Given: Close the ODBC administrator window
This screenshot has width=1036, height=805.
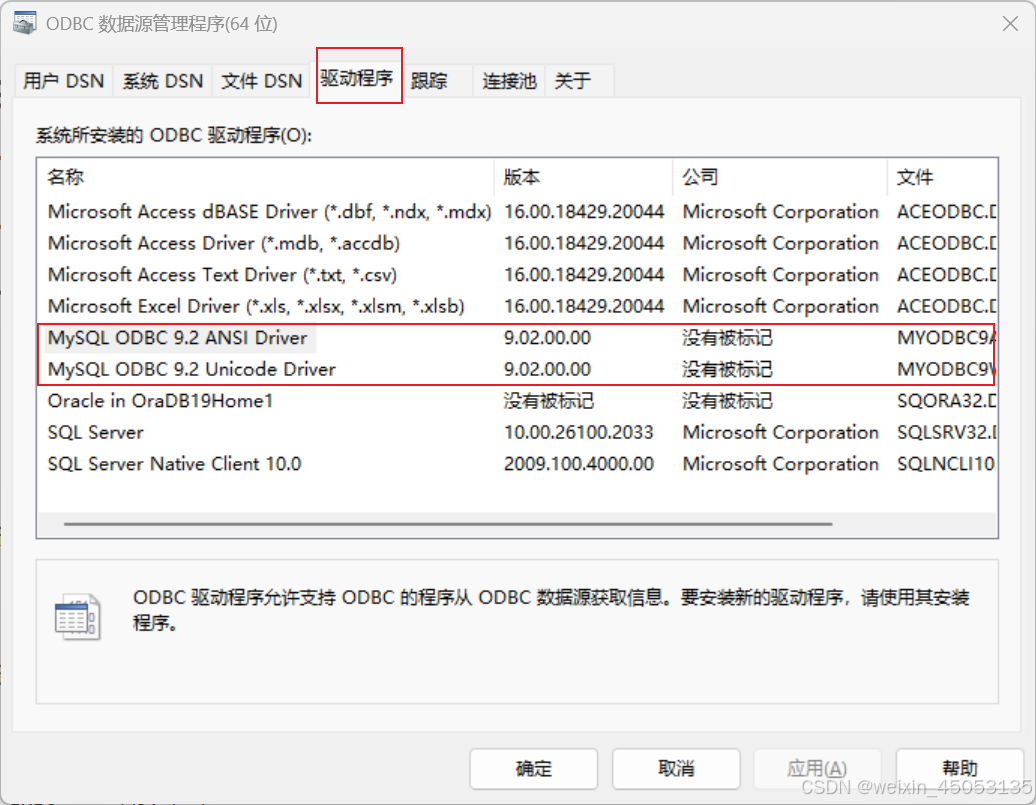Looking at the screenshot, I should click(x=1010, y=24).
